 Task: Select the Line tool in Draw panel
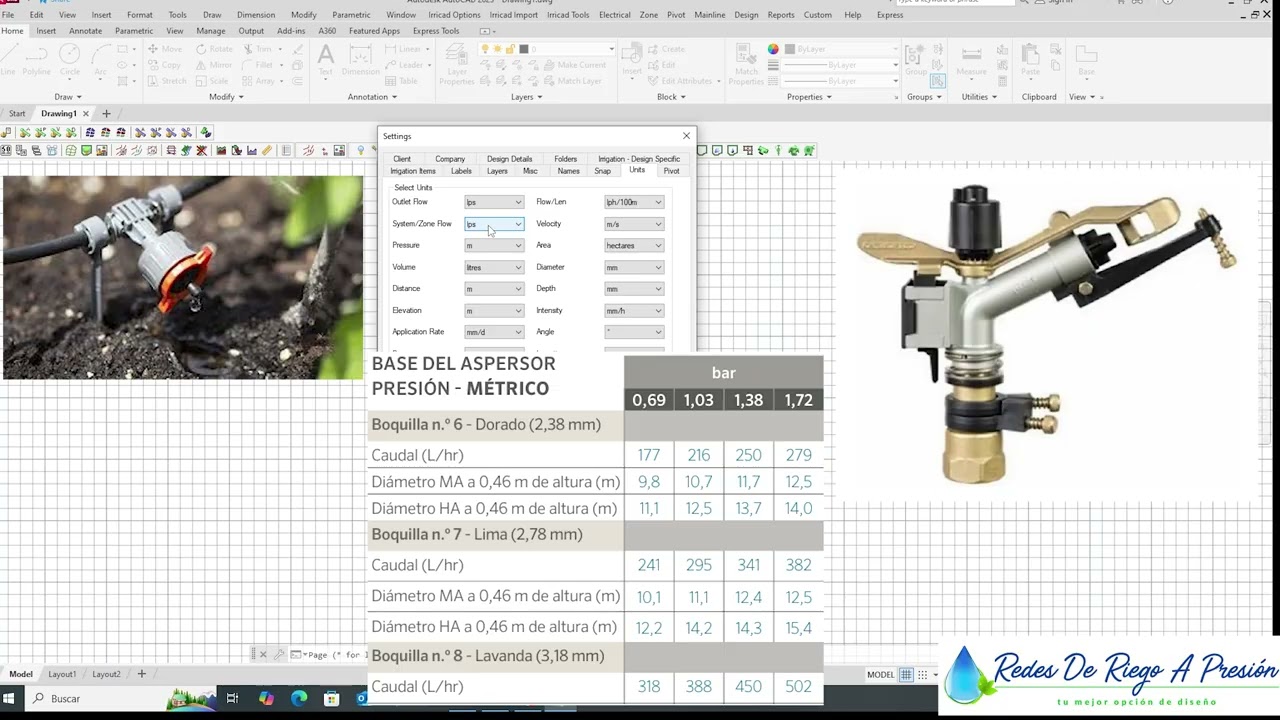(8, 59)
